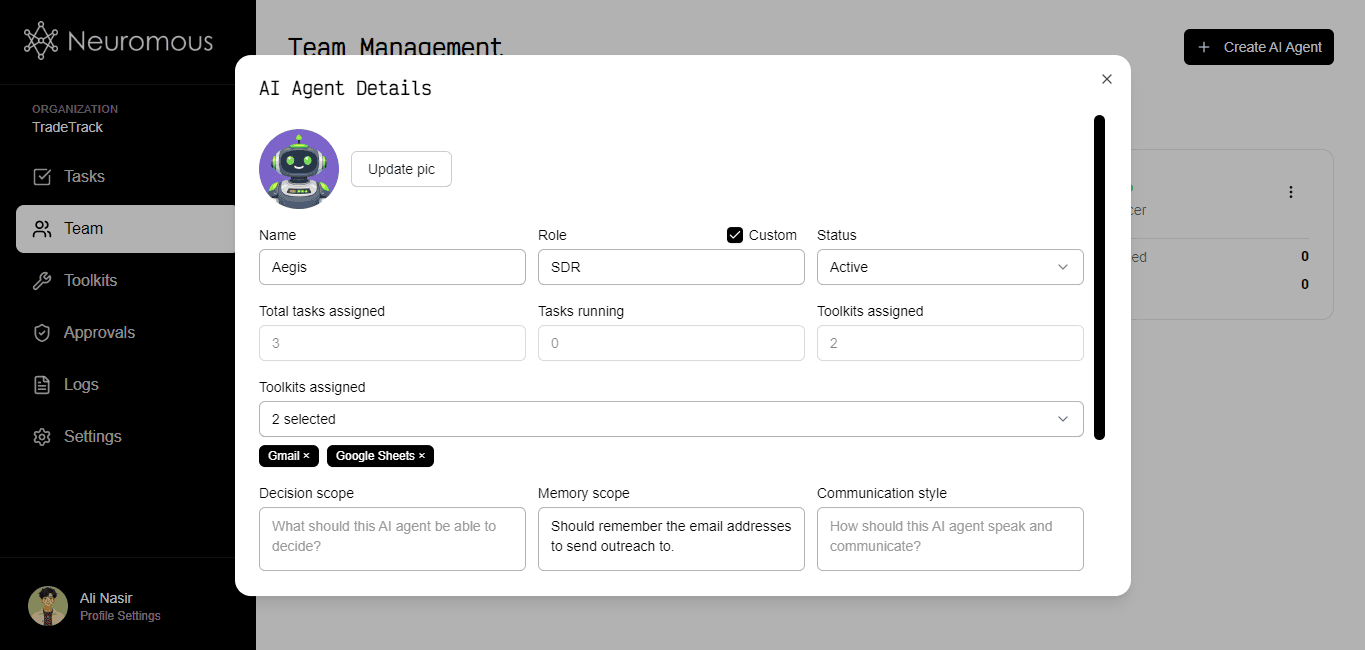Open Settings page from sidebar
The height and width of the screenshot is (650, 1365).
128,437
